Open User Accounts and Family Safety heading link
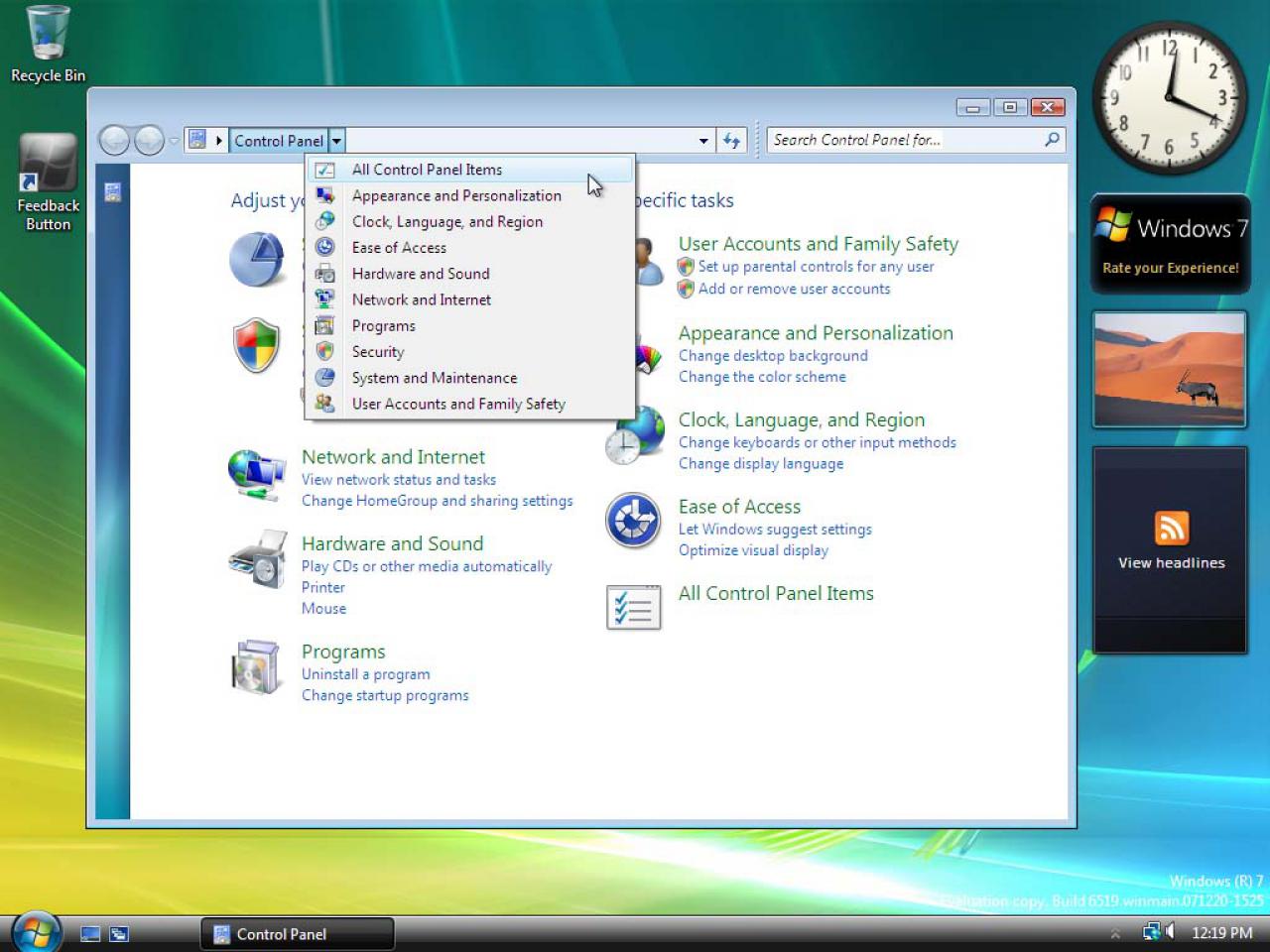1270x952 pixels. (x=819, y=244)
